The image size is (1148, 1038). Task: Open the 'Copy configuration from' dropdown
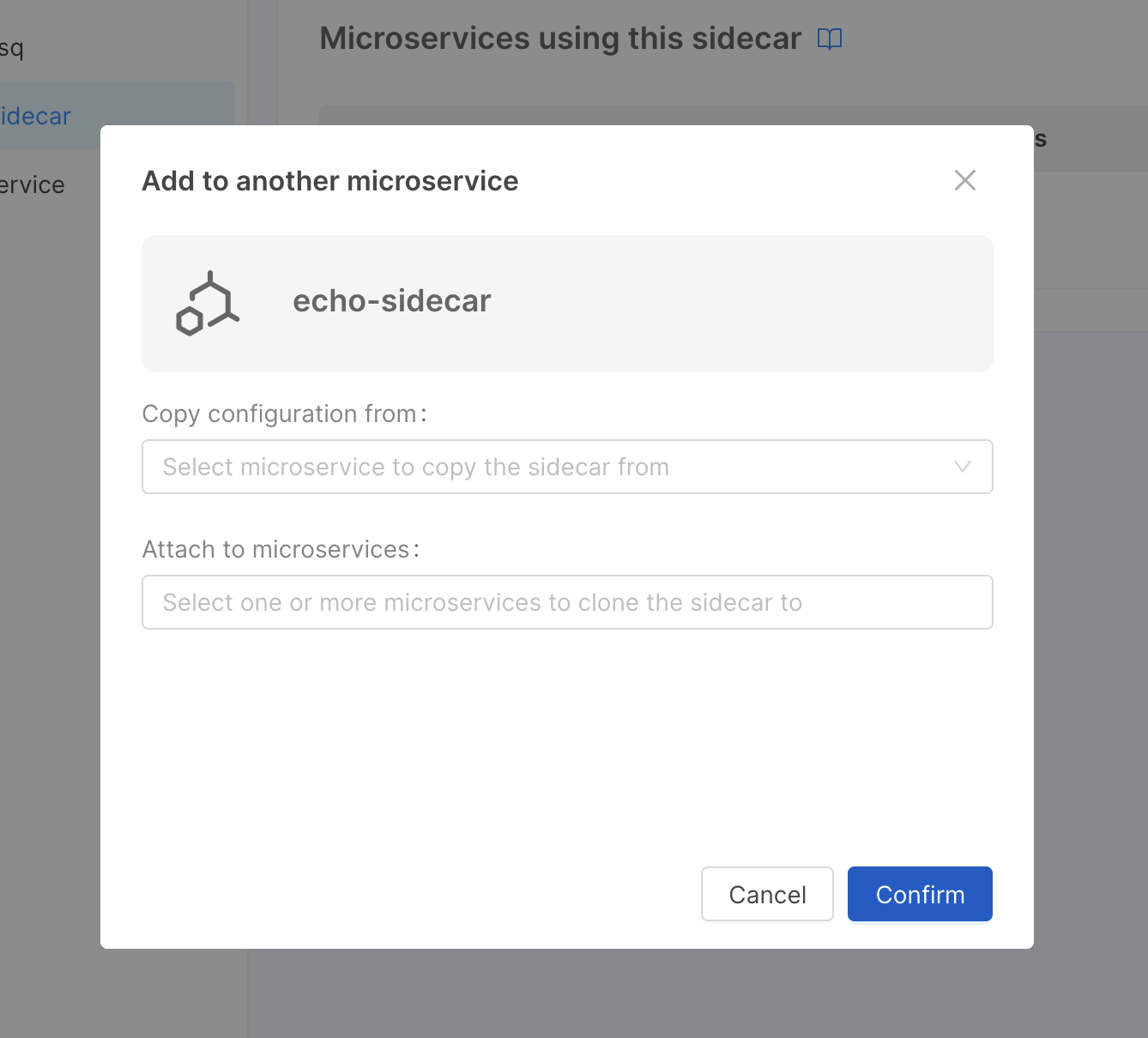(x=566, y=467)
